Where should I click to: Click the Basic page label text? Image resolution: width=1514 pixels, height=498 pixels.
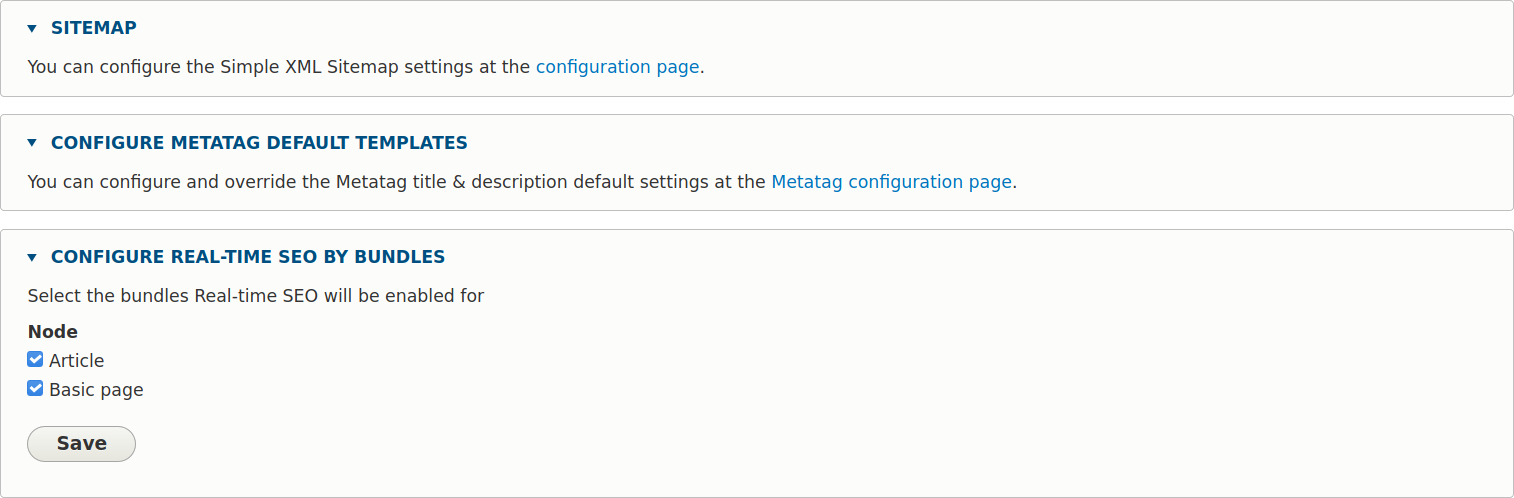[x=96, y=390]
